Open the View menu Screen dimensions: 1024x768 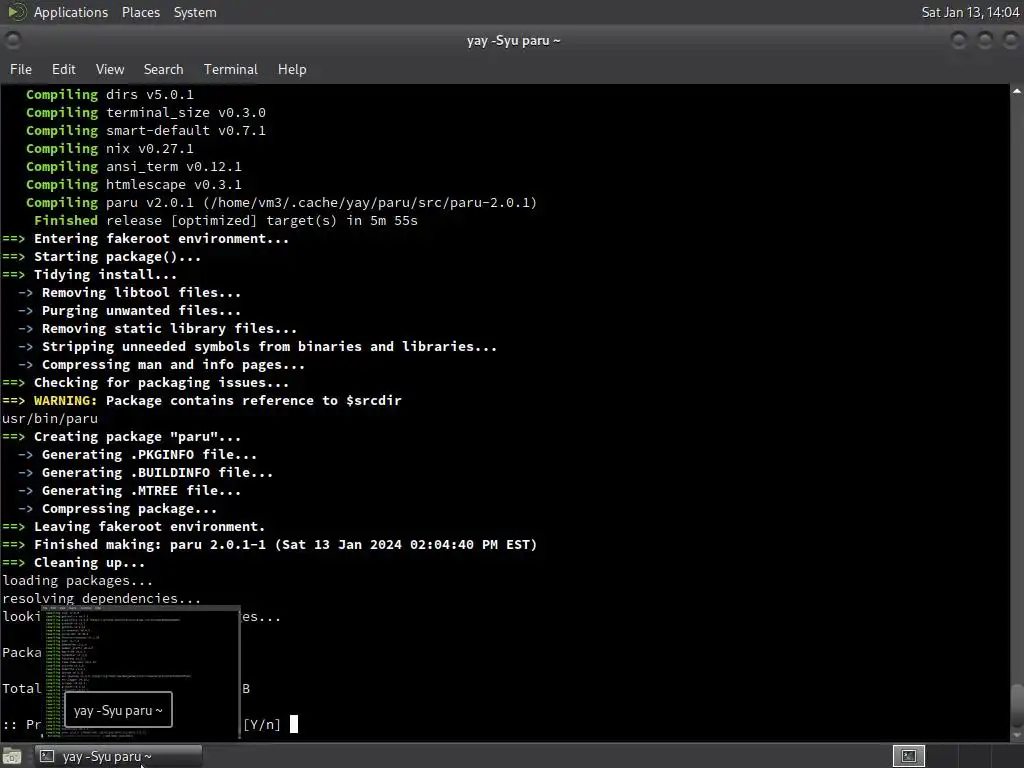(110, 69)
